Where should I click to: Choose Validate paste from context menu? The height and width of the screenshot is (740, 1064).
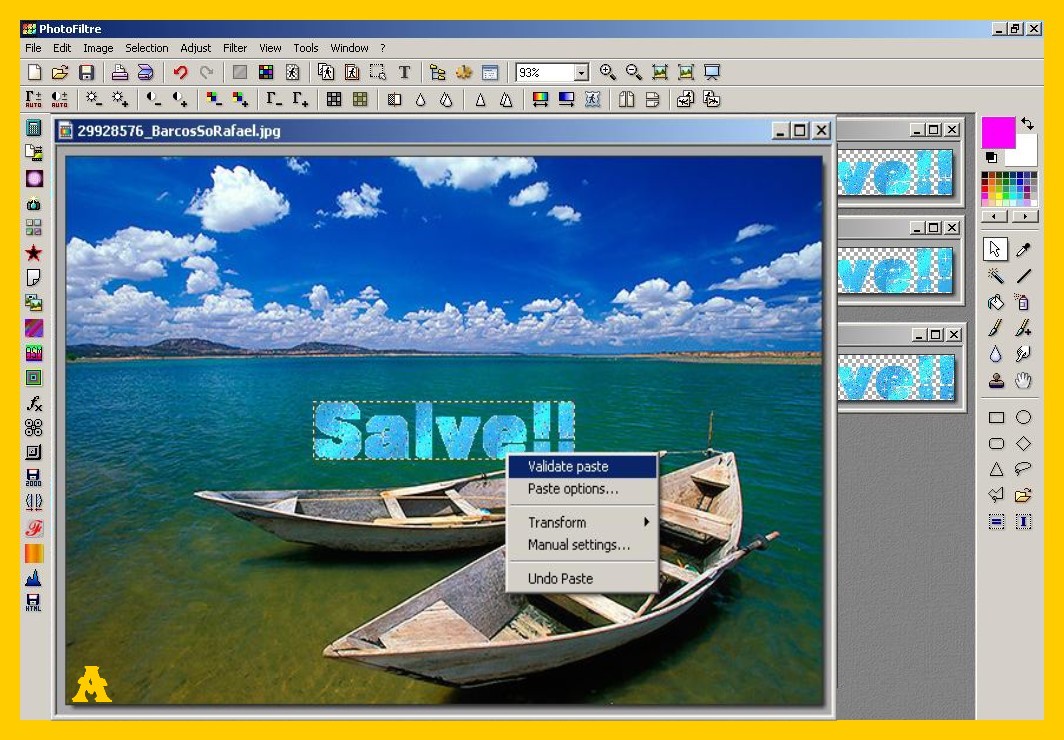tap(568, 466)
